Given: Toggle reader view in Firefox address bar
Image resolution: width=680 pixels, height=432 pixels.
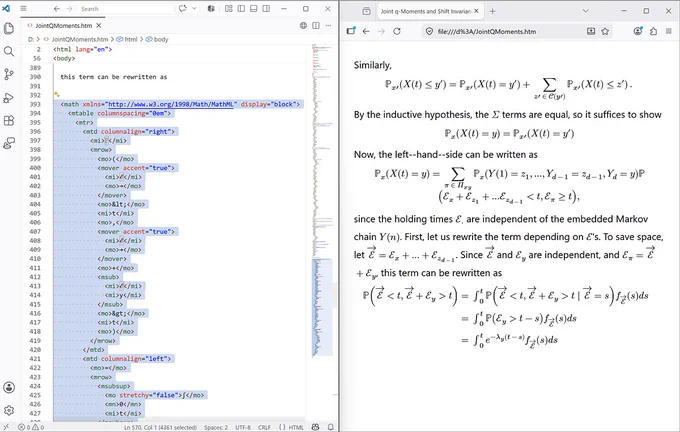Looking at the screenshot, I should 591,31.
